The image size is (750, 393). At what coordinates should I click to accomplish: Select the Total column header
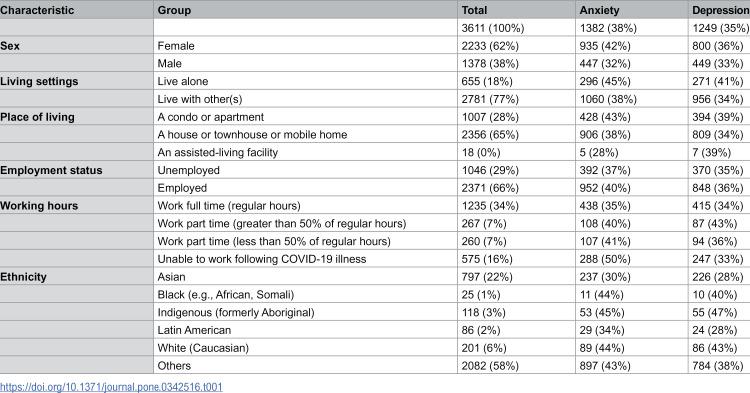point(474,10)
